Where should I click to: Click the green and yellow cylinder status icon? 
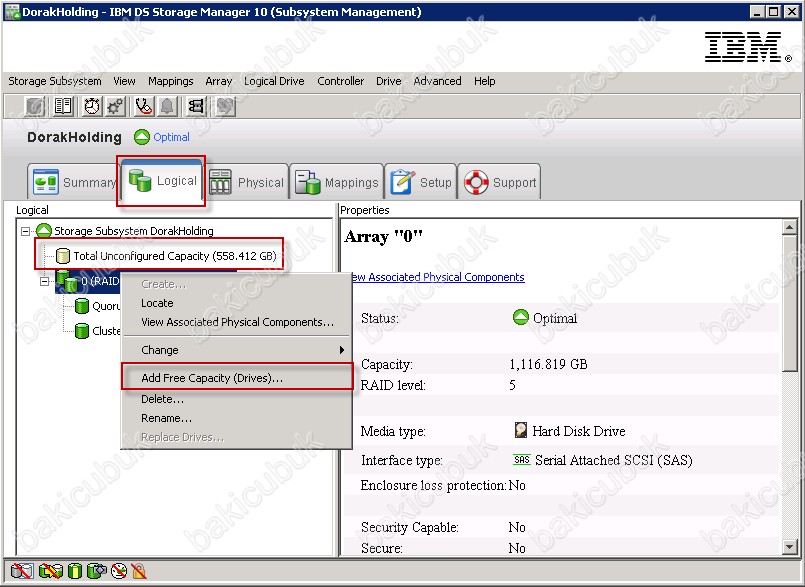coord(75,571)
